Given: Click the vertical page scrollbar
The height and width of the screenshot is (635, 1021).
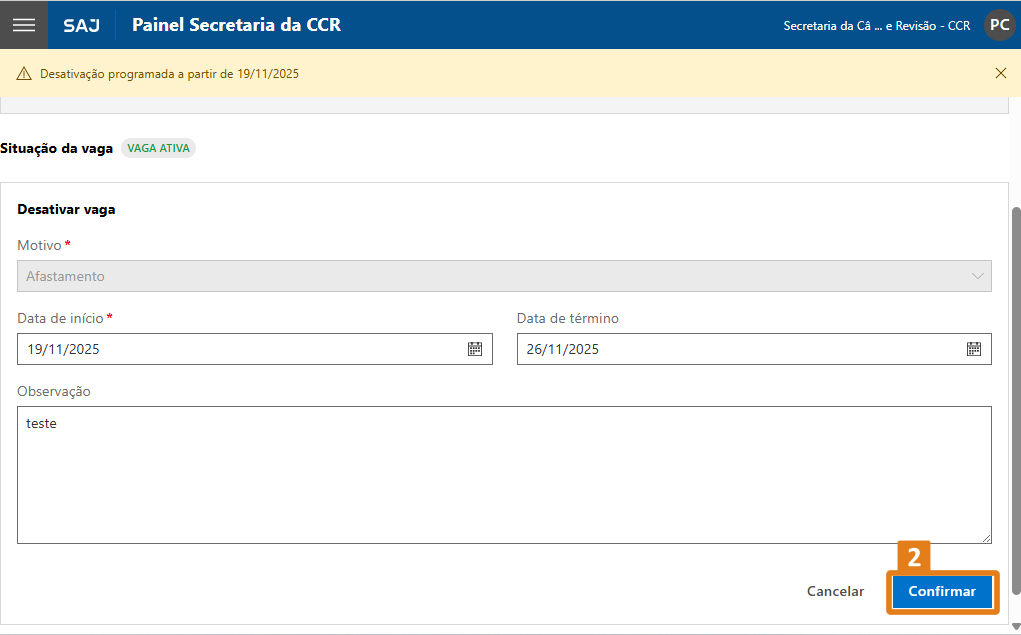Looking at the screenshot, I should 1016,400.
